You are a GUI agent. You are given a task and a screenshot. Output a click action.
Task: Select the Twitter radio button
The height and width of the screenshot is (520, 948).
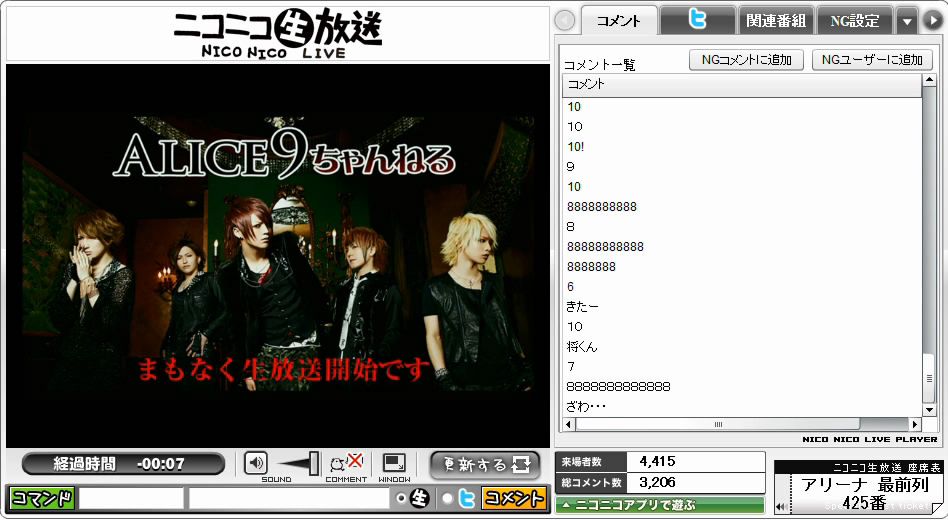click(447, 499)
